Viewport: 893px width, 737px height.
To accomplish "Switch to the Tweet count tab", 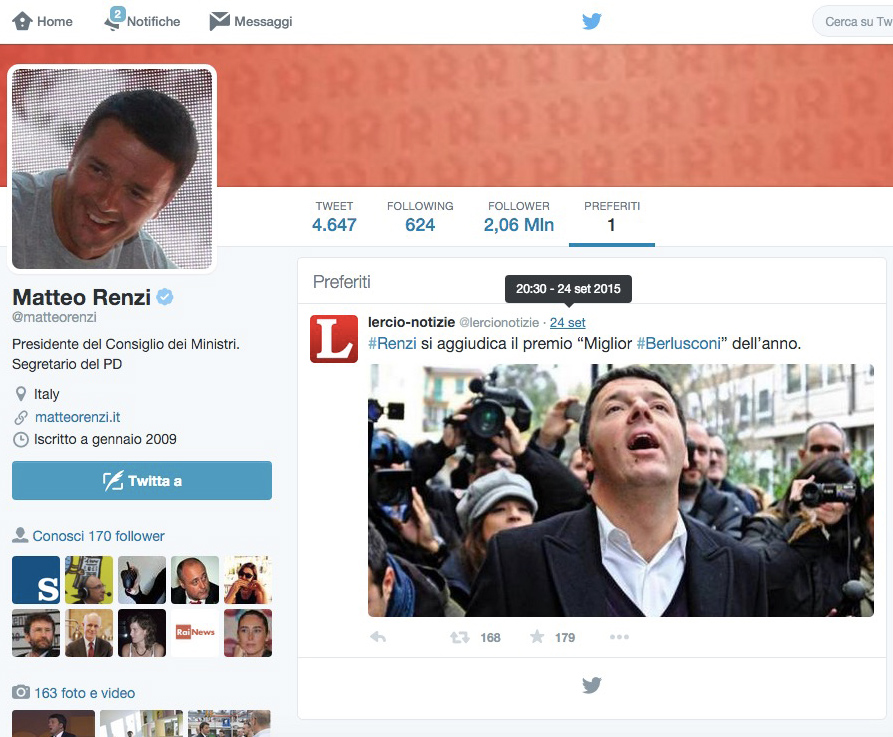I will [x=334, y=216].
